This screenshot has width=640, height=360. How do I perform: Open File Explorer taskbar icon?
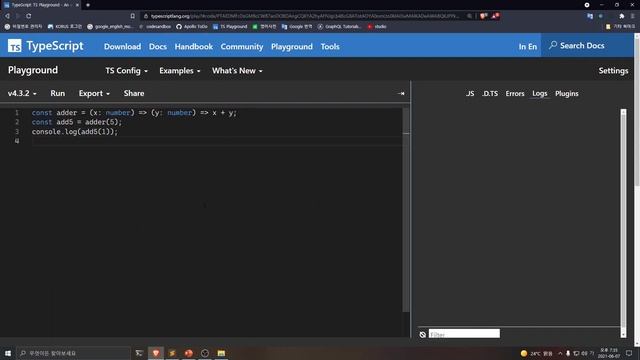click(x=221, y=353)
